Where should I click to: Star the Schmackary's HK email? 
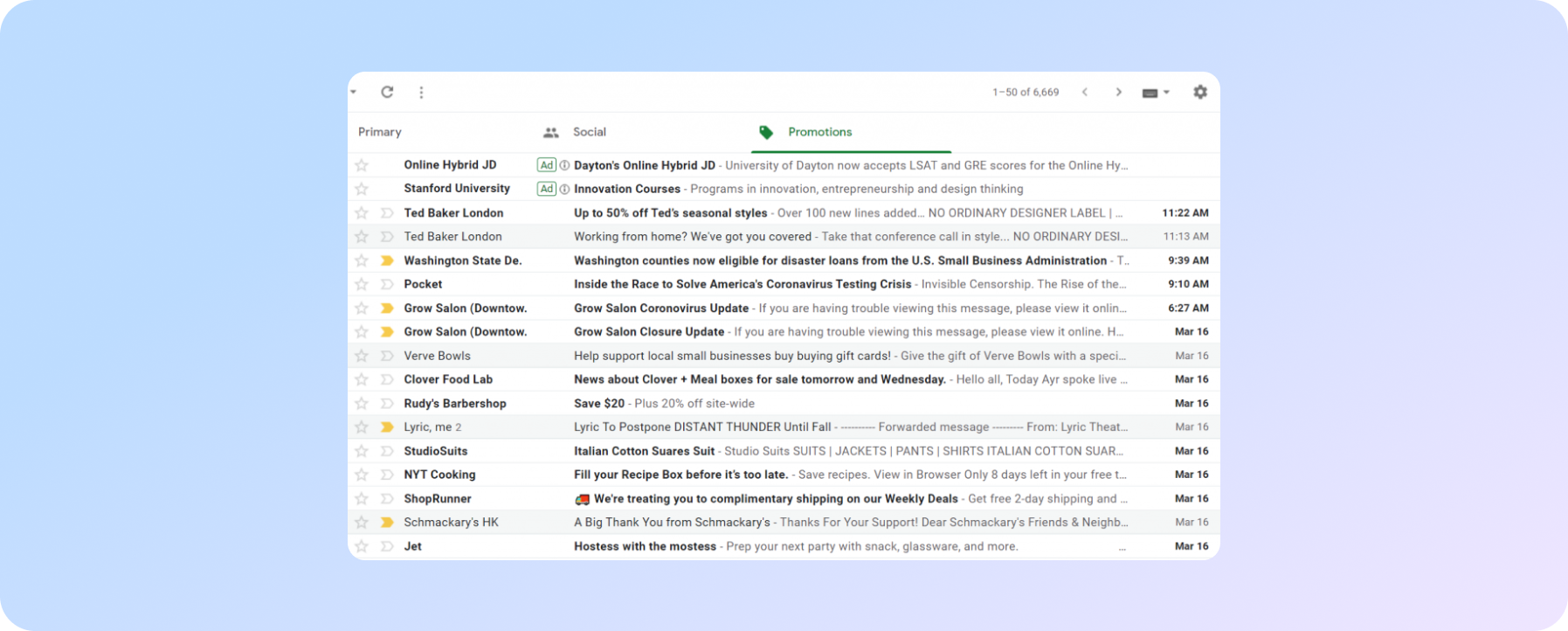[362, 523]
